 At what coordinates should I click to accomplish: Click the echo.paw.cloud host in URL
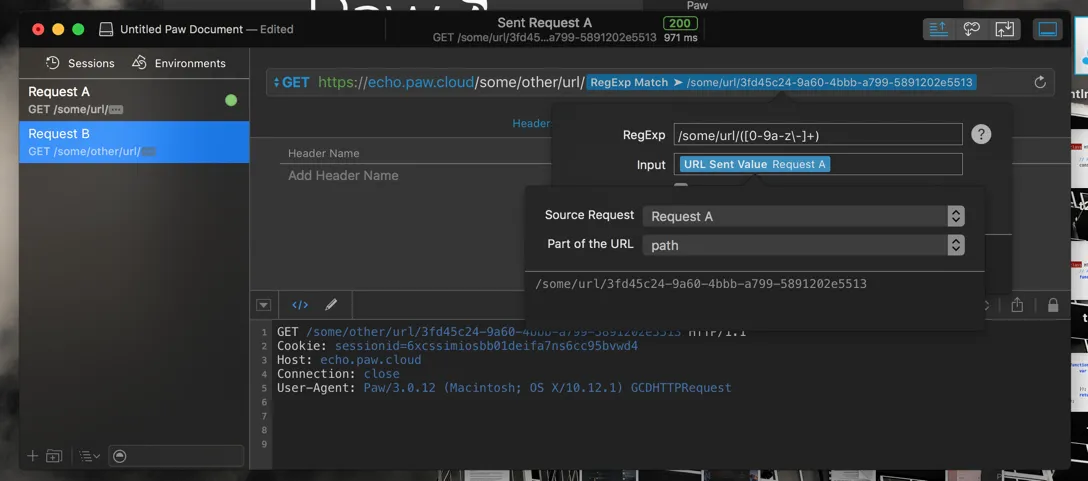(420, 83)
